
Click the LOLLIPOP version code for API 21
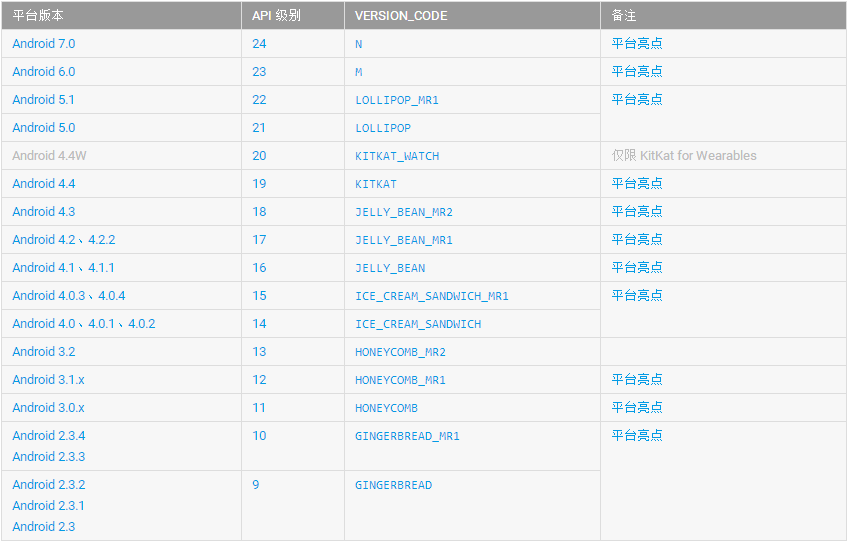(383, 128)
